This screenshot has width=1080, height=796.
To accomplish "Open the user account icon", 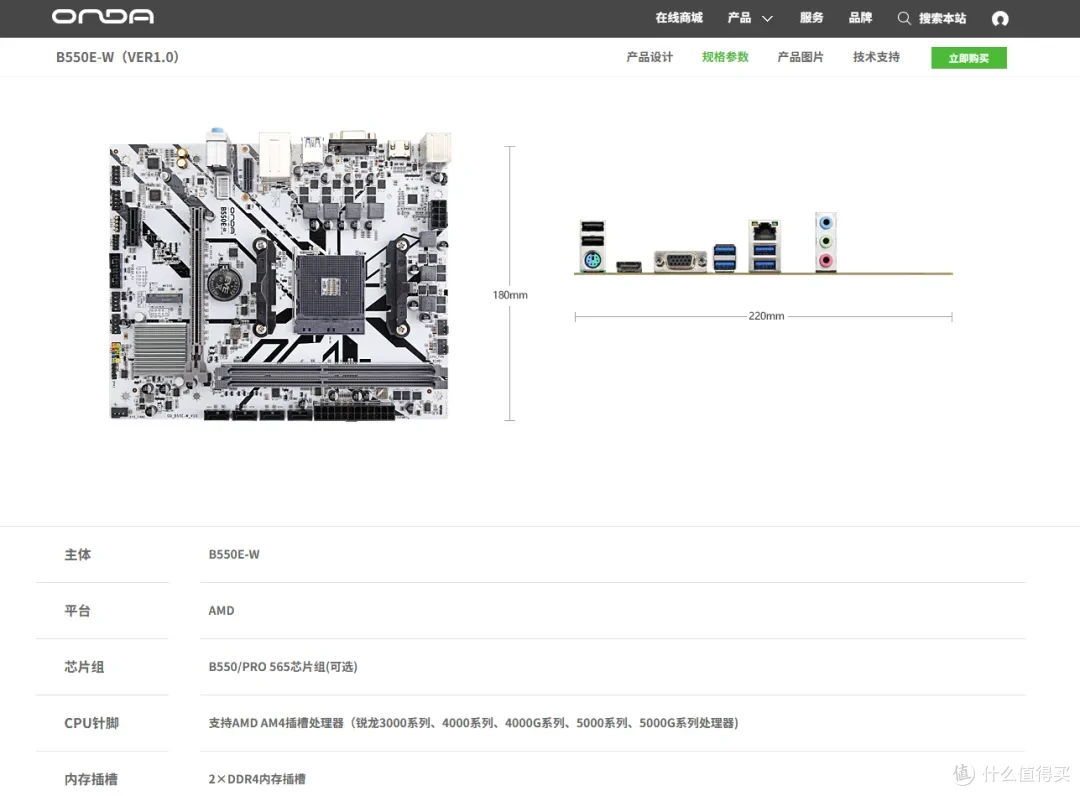I will click(x=1000, y=19).
